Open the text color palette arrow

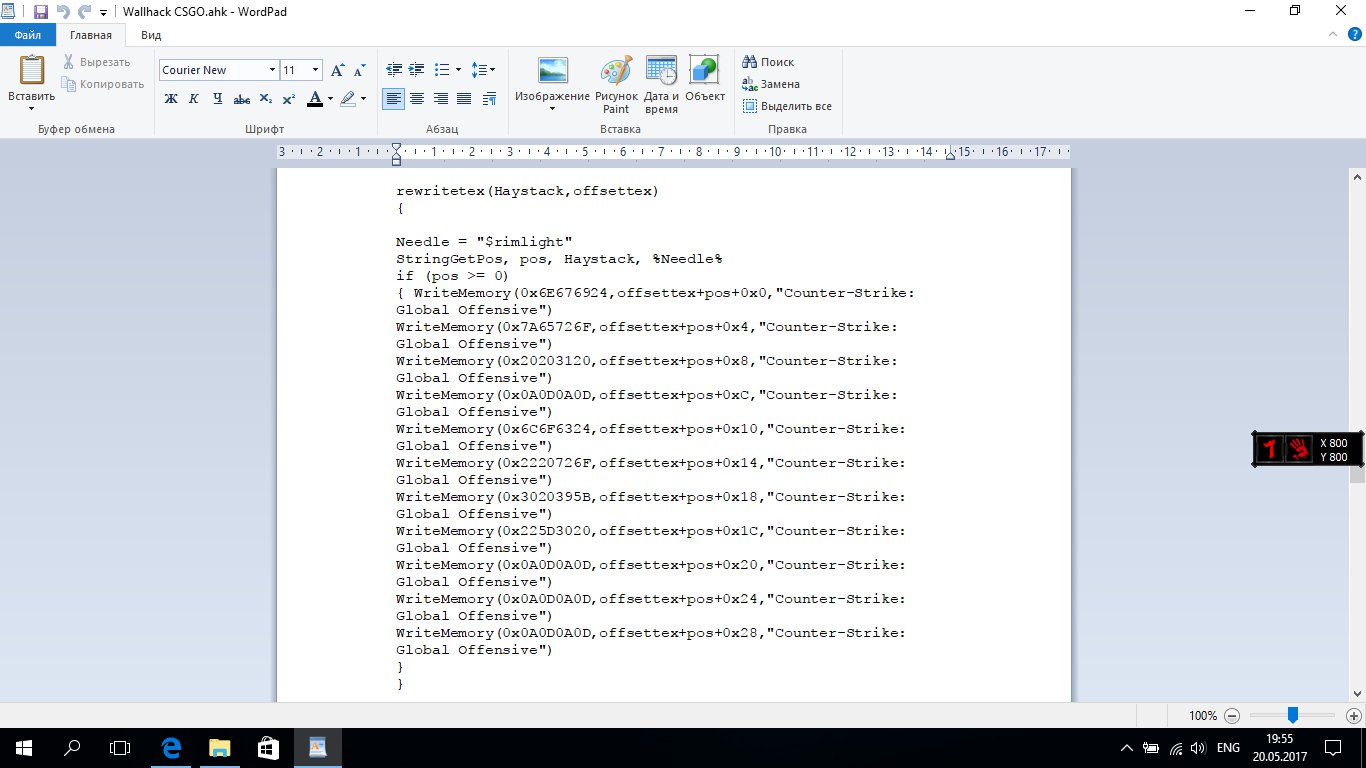tap(330, 99)
